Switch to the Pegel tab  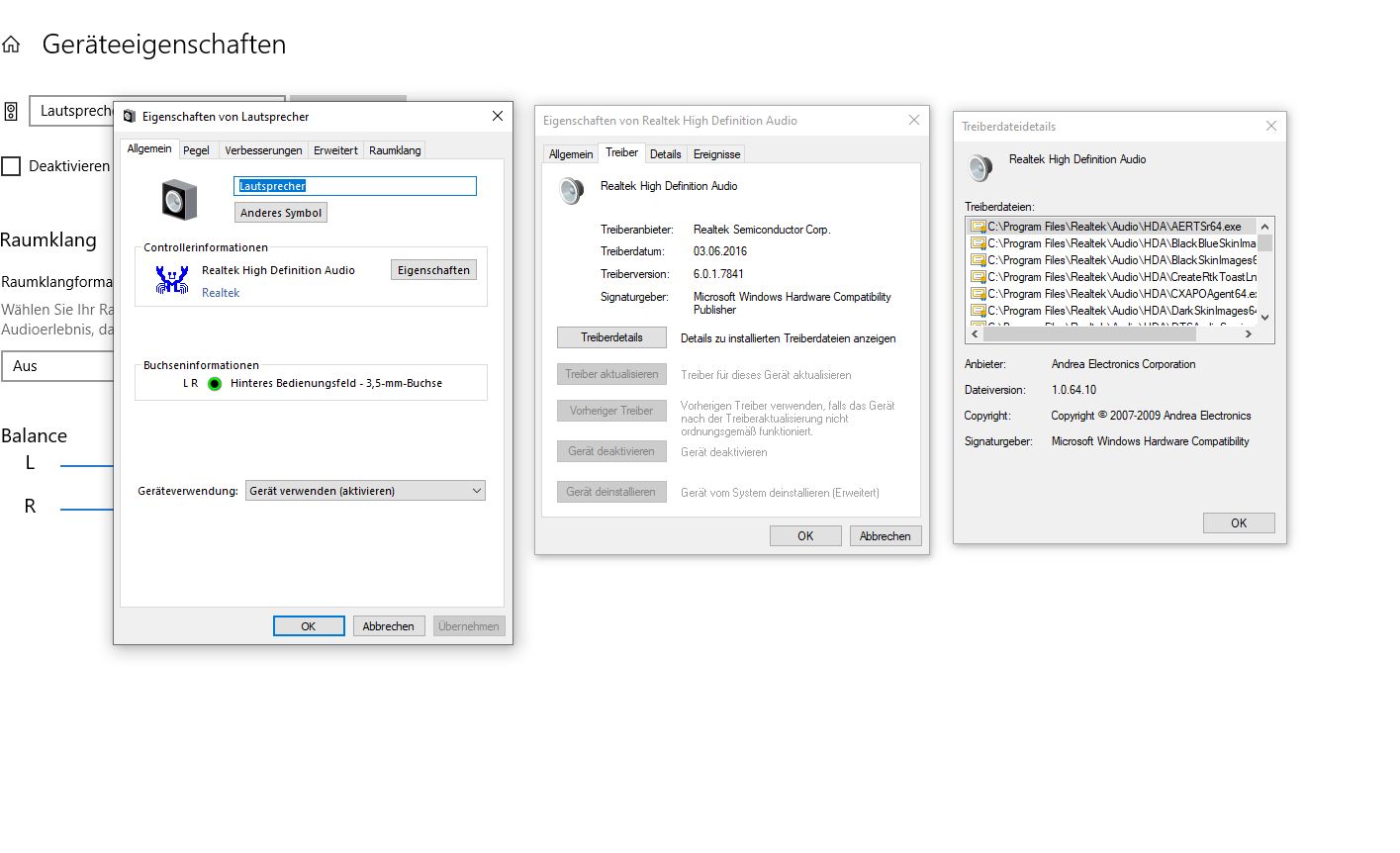(x=196, y=150)
